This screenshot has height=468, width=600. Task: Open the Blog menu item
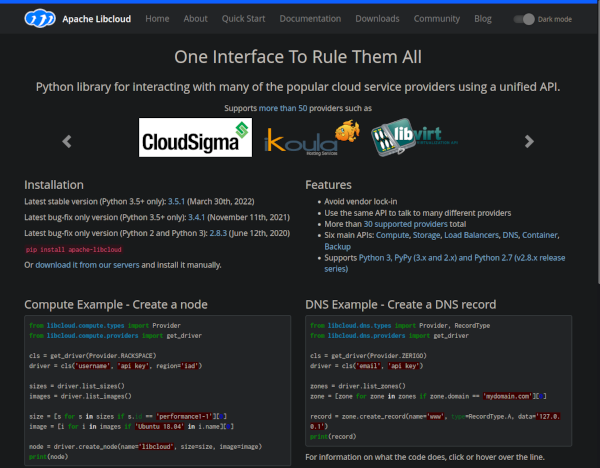(x=483, y=19)
